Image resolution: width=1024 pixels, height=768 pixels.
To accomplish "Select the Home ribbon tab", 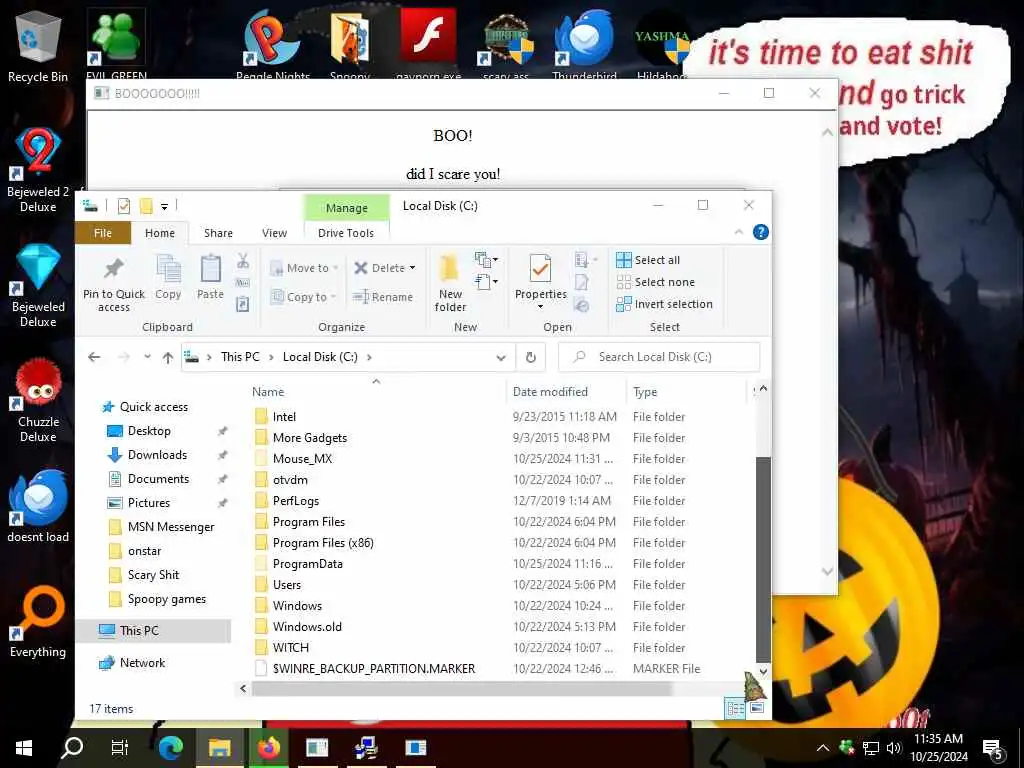I will tap(159, 233).
